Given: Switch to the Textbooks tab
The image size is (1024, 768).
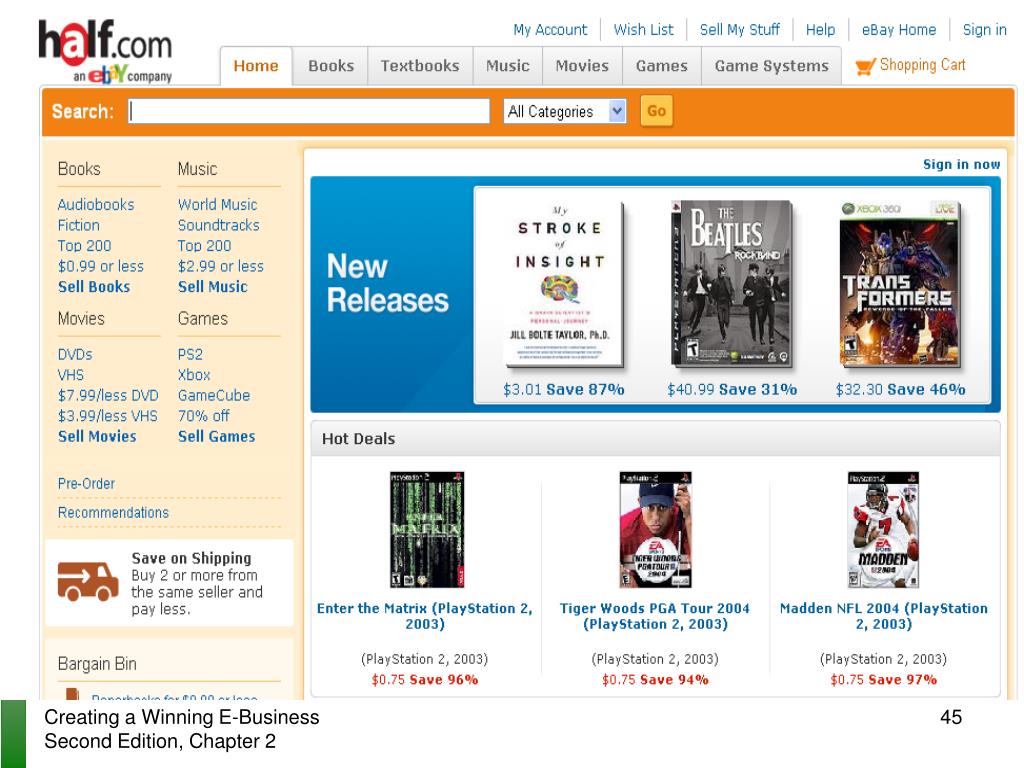Looking at the screenshot, I should [420, 66].
